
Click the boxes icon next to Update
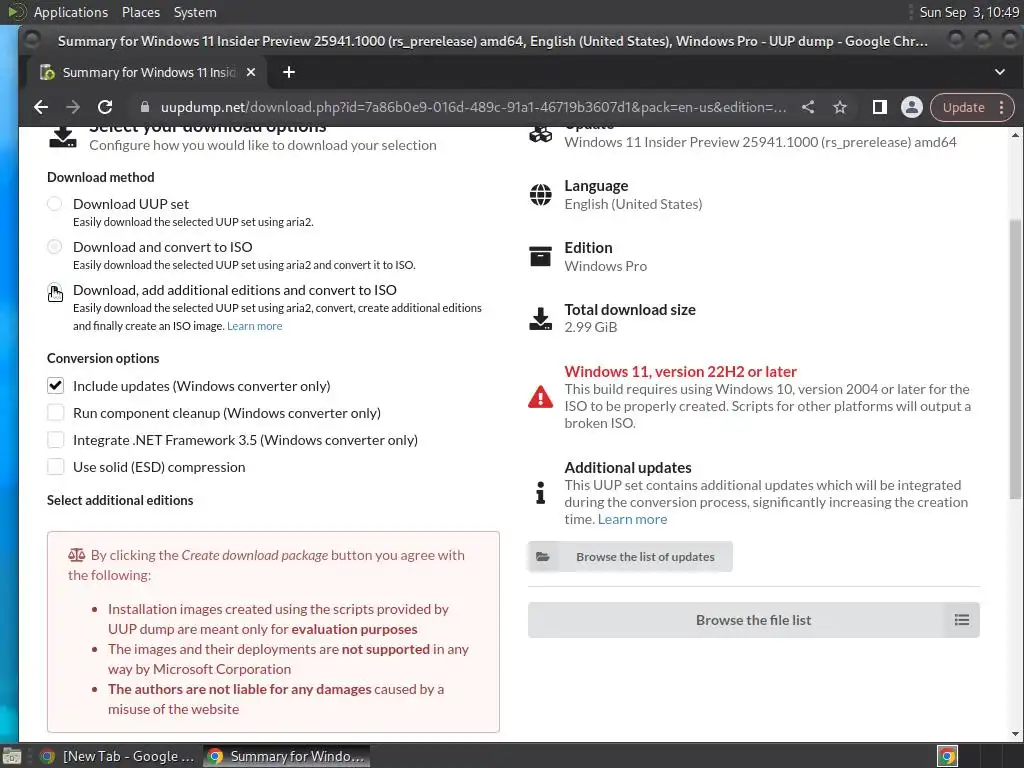[541, 135]
